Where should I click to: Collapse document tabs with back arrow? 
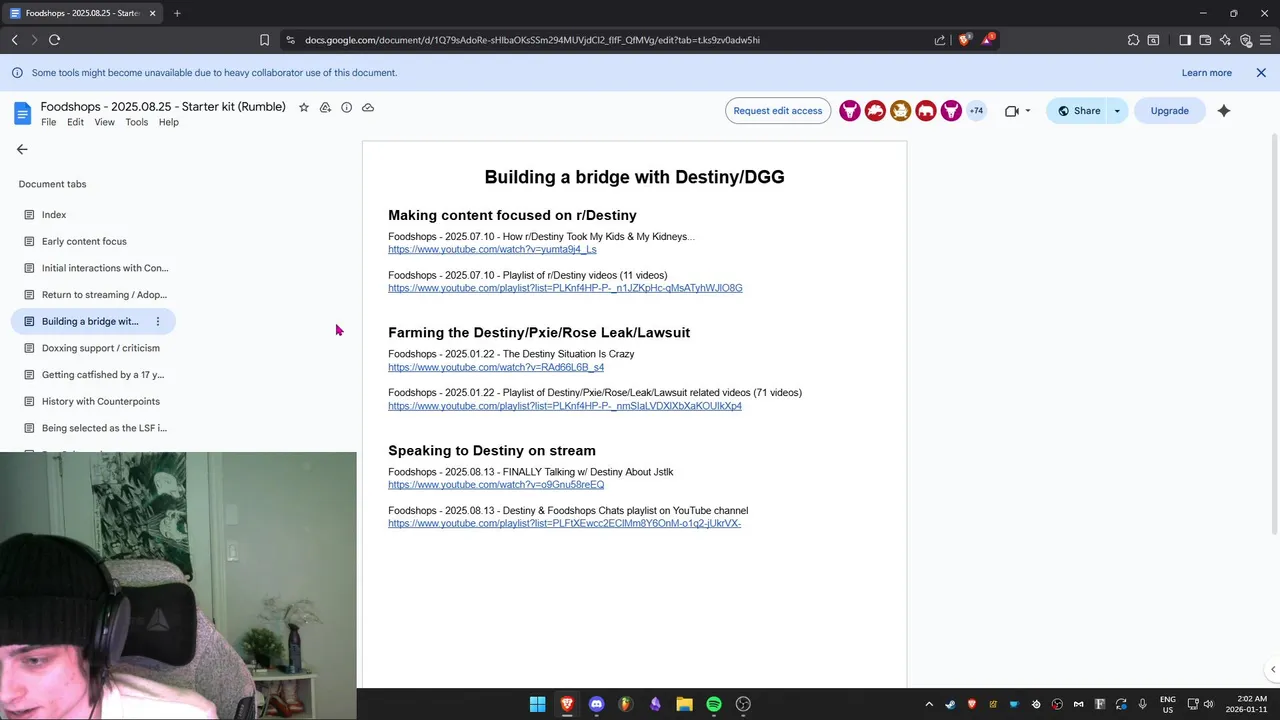point(22,149)
